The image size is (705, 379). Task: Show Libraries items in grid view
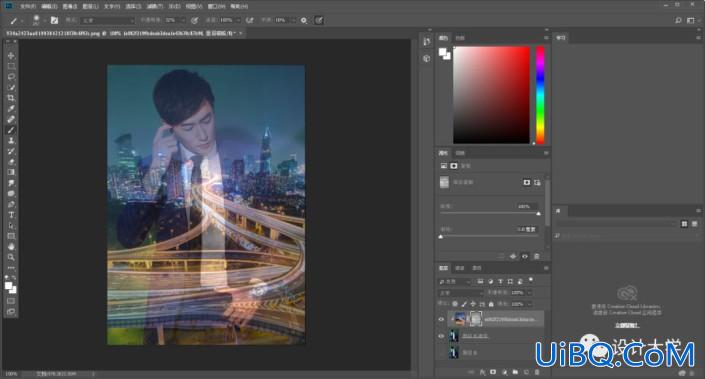click(x=684, y=223)
